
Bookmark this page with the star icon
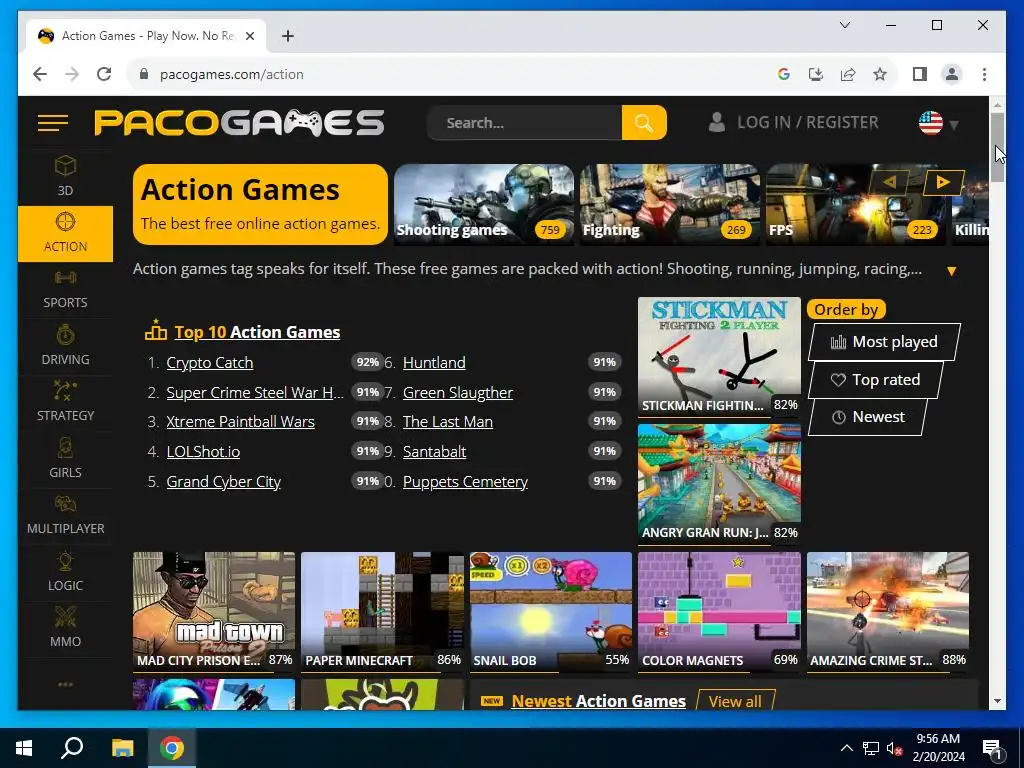point(880,74)
